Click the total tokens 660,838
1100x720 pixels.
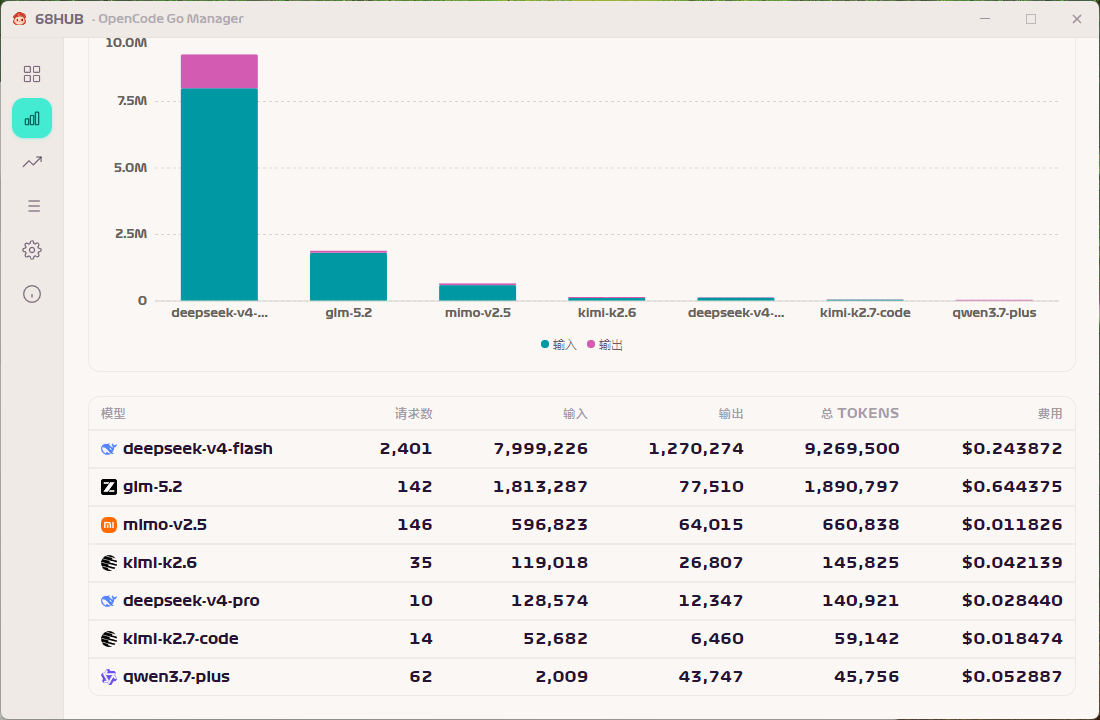[x=861, y=525]
